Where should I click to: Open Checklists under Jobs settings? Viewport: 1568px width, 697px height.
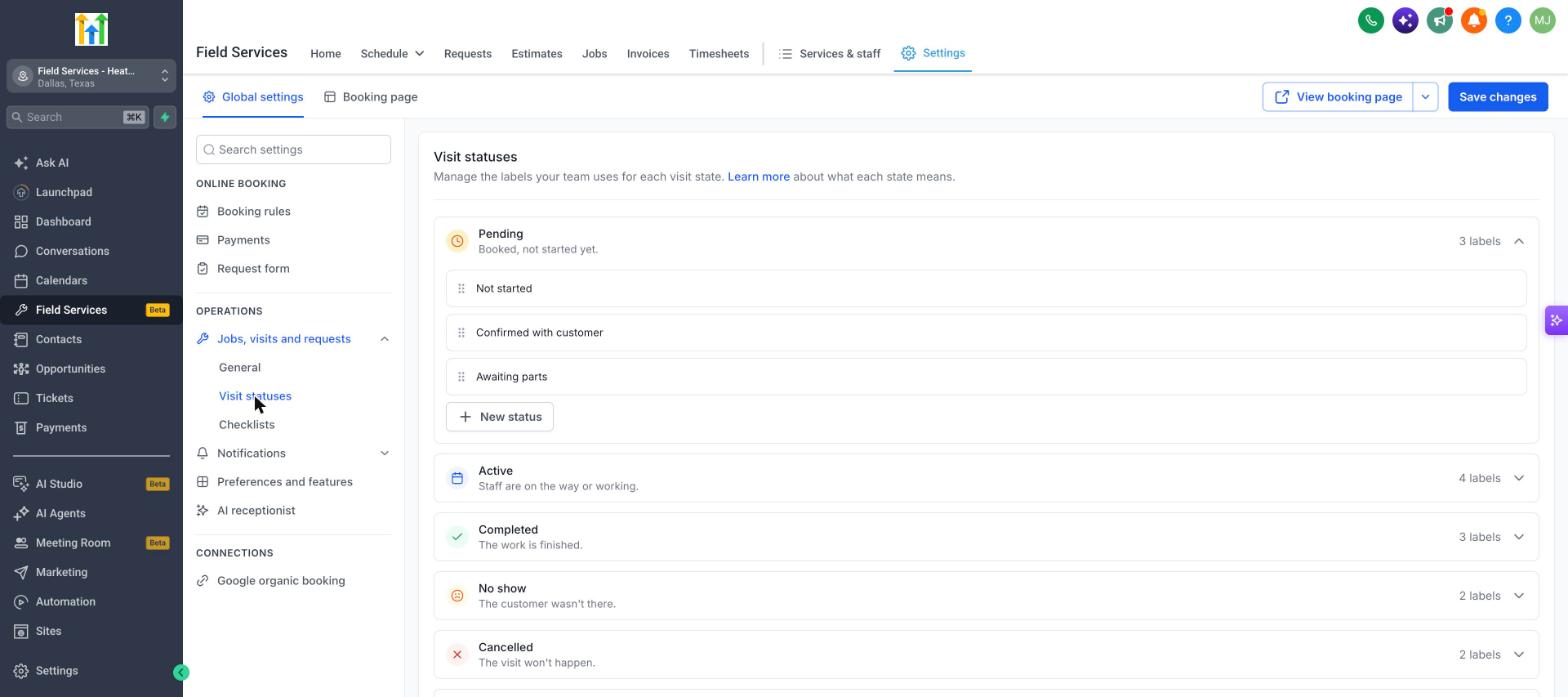(247, 425)
